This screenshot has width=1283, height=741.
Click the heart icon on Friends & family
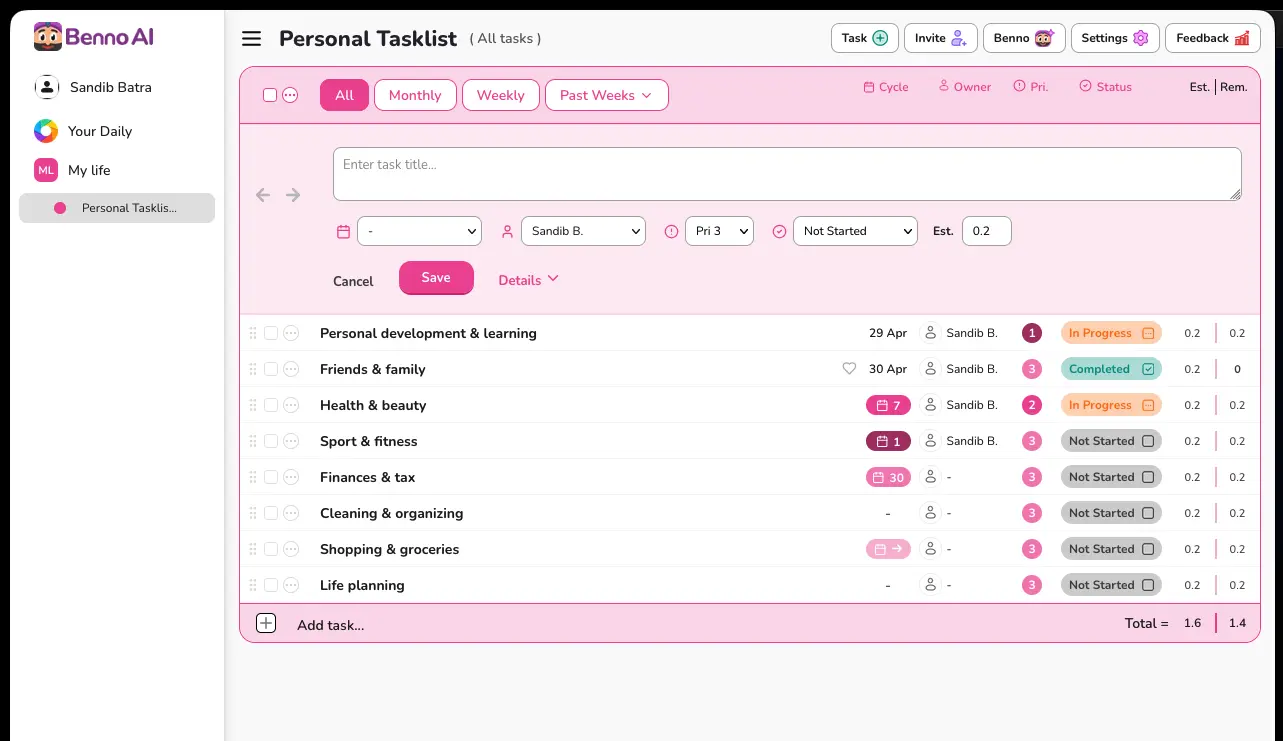pyautogui.click(x=849, y=369)
